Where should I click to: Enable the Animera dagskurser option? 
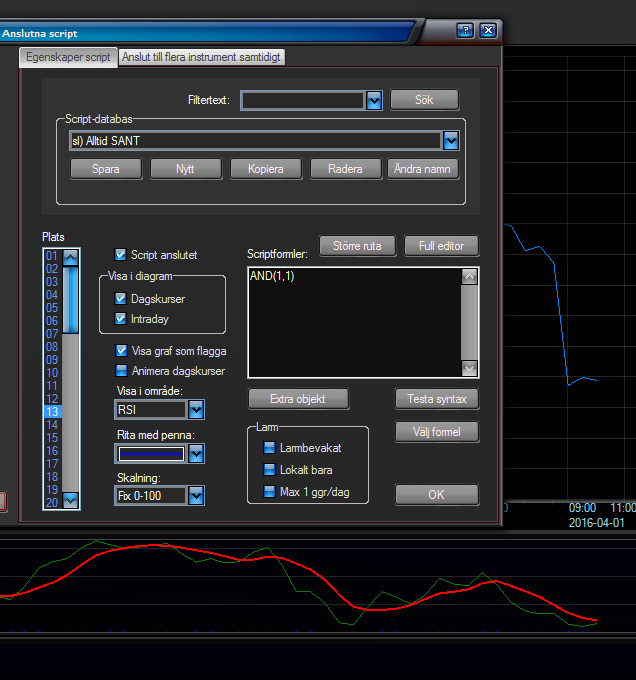[x=121, y=371]
